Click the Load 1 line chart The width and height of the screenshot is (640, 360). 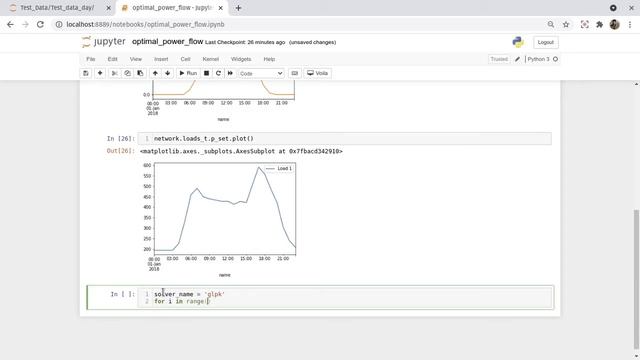pos(225,209)
